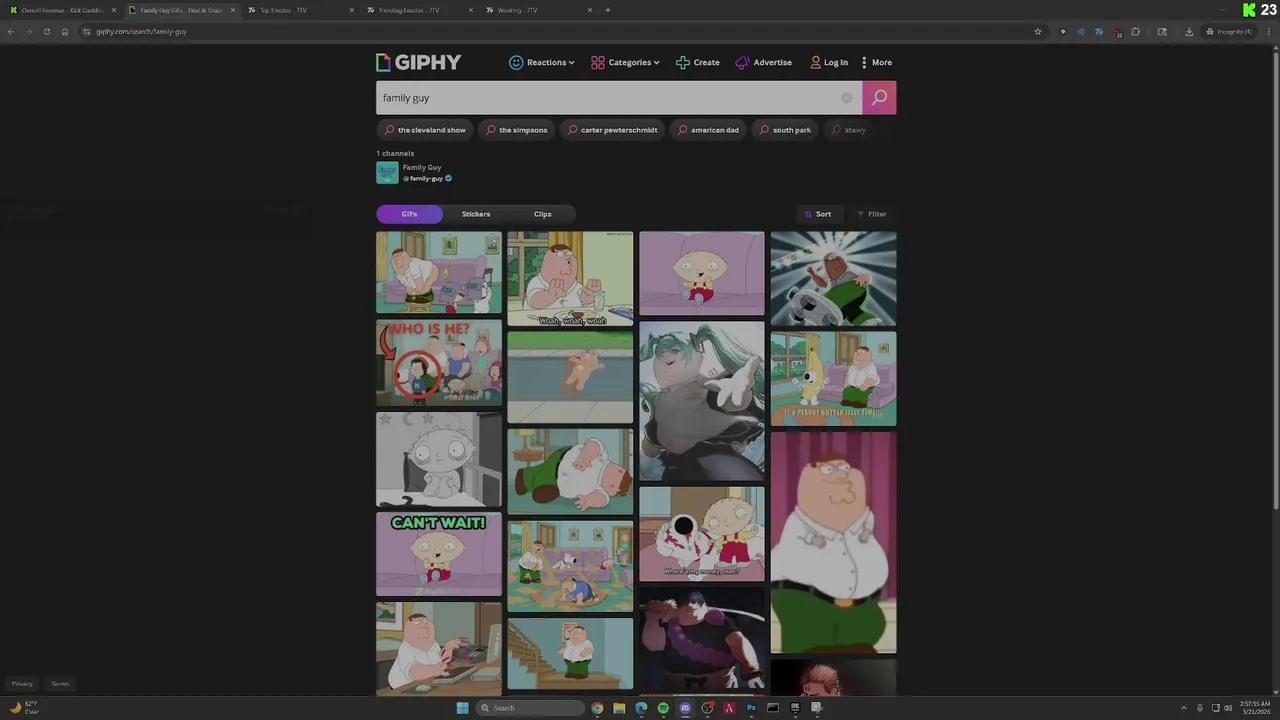Expand the Reactions dropdown
Viewport: 1280px width, 720px height.
click(542, 62)
